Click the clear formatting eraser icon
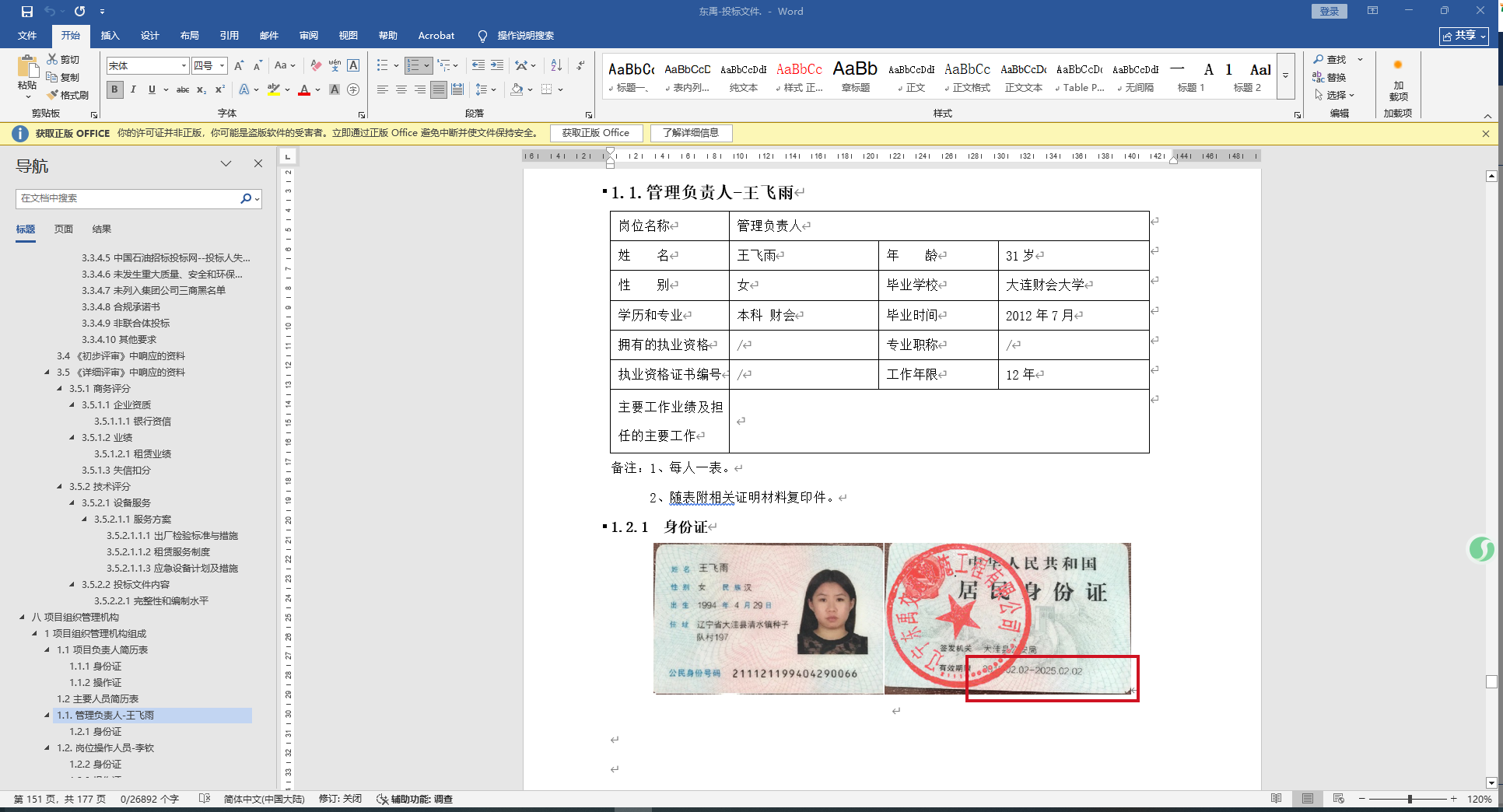This screenshot has width=1503, height=812. point(315,65)
